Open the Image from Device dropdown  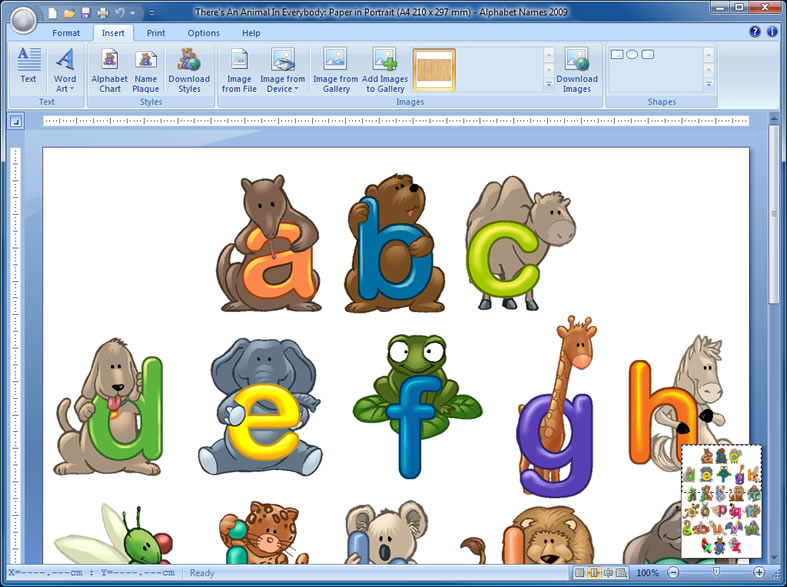pyautogui.click(x=283, y=70)
